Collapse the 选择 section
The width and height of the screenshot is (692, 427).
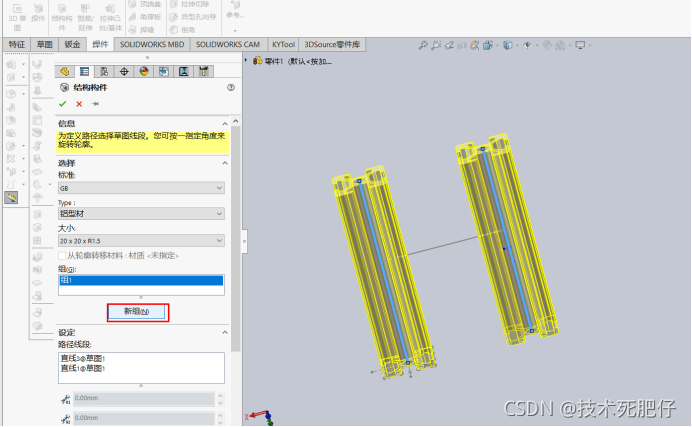tap(225, 163)
